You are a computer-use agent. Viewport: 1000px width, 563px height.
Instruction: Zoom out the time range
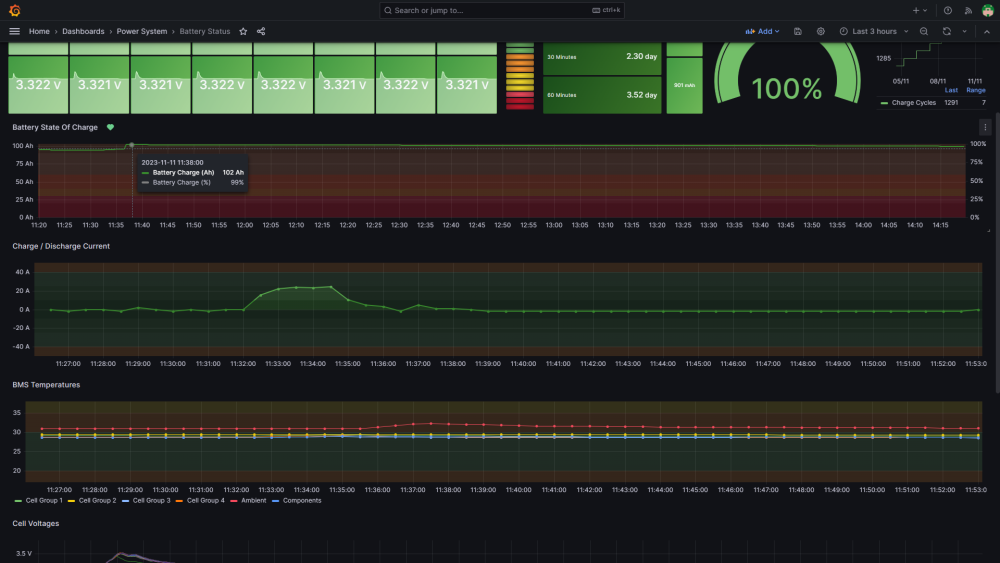(x=923, y=31)
